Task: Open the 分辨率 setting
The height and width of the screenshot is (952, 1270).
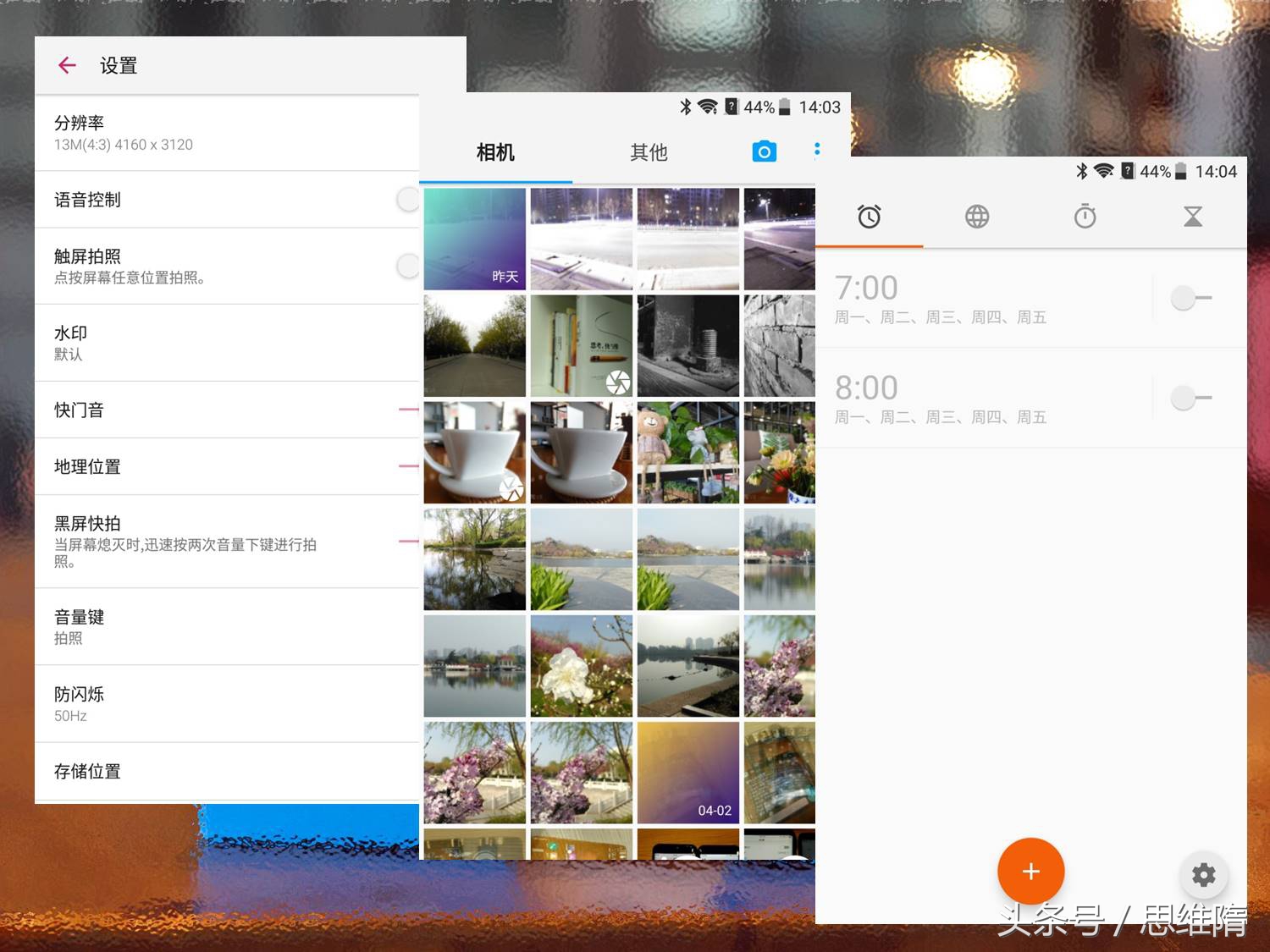Action: (x=227, y=133)
